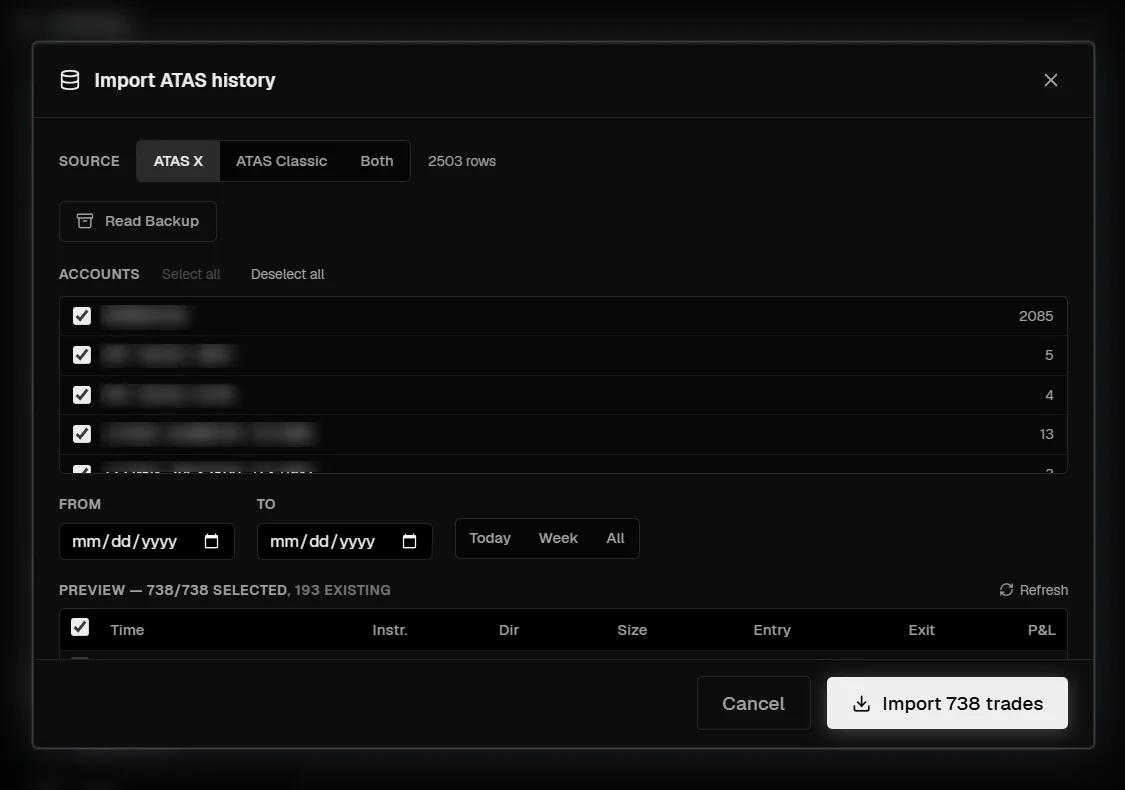1125x790 pixels.
Task: Click the 193 EXISTING text
Action: 342,590
